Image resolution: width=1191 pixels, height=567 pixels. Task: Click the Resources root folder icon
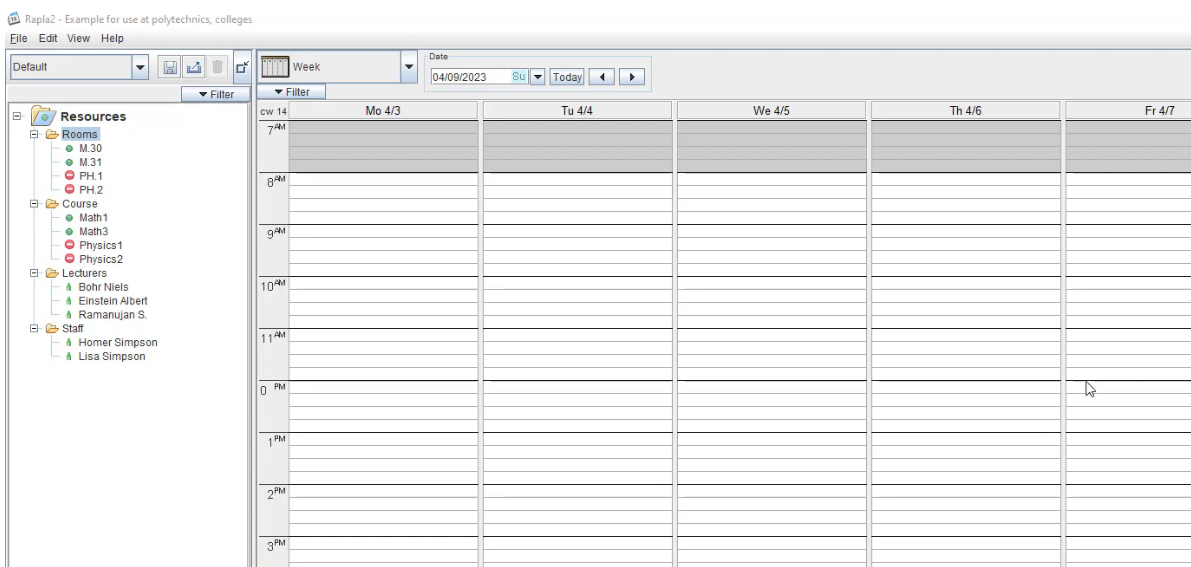click(42, 116)
